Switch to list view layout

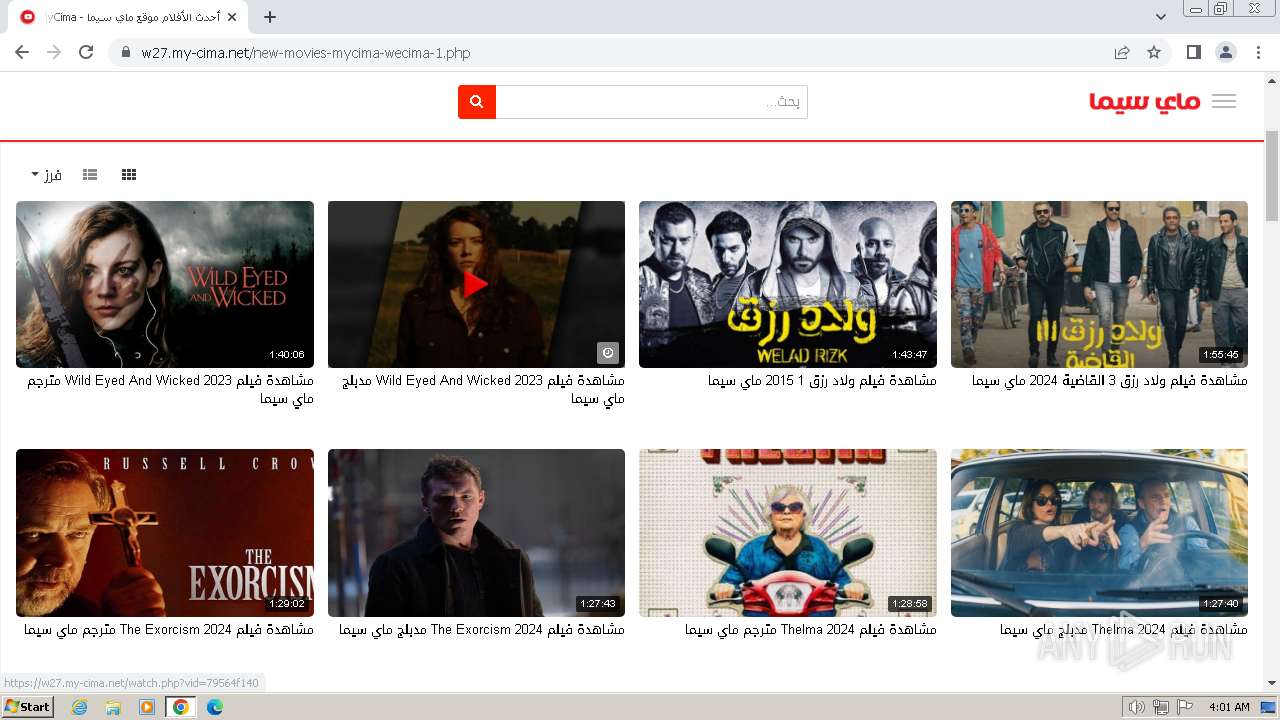pos(90,175)
